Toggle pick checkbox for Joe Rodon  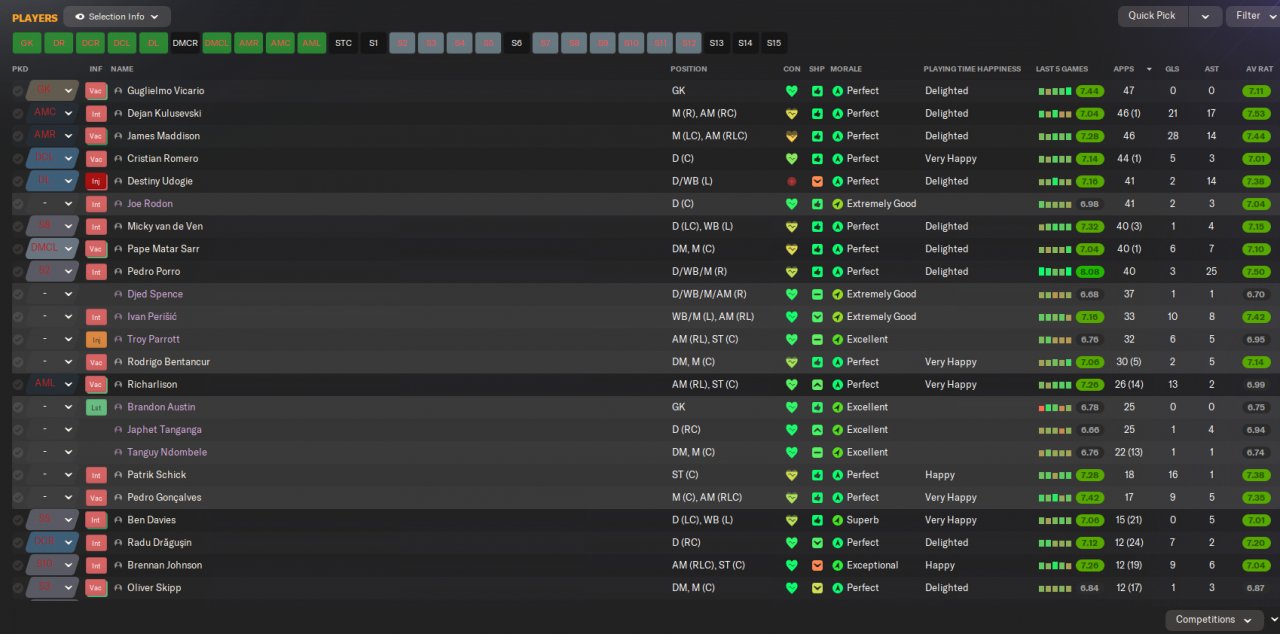tap(18, 204)
